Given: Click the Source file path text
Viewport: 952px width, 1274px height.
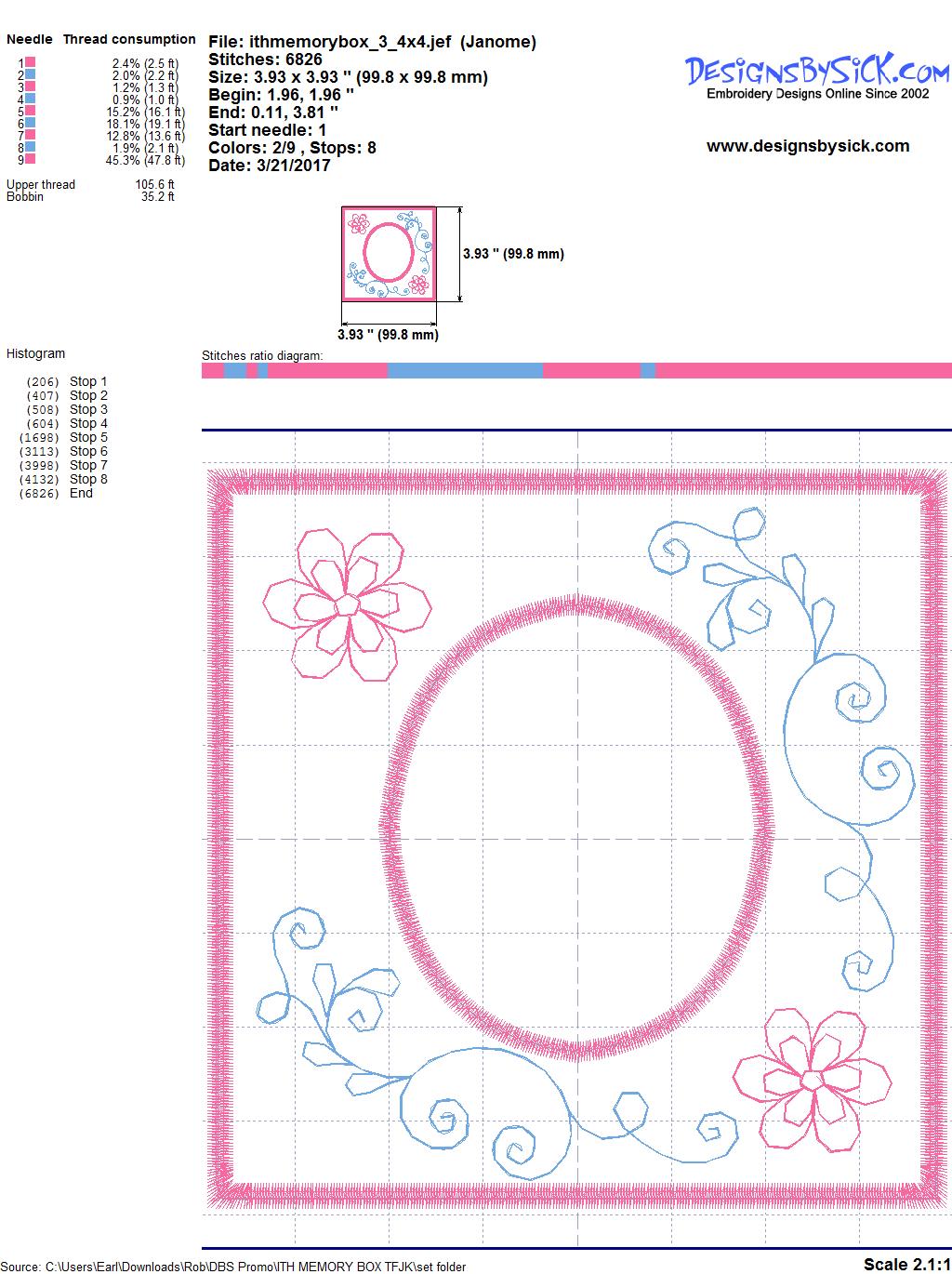Looking at the screenshot, I should click(x=232, y=1266).
